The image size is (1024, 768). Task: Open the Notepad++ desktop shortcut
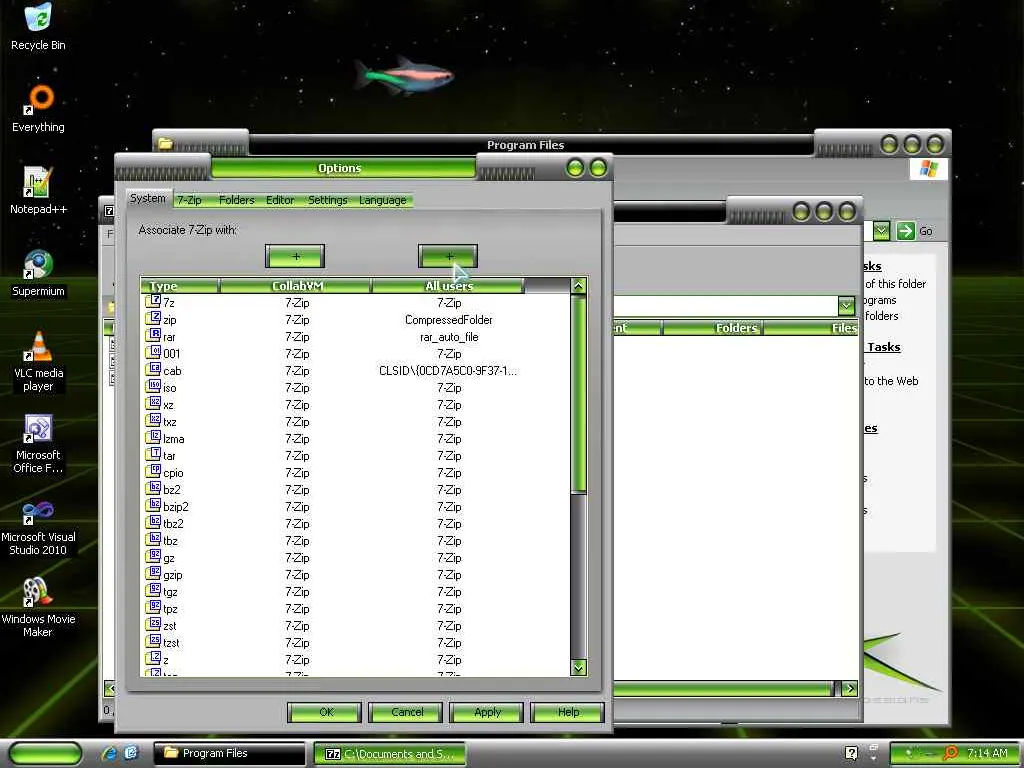click(x=38, y=190)
